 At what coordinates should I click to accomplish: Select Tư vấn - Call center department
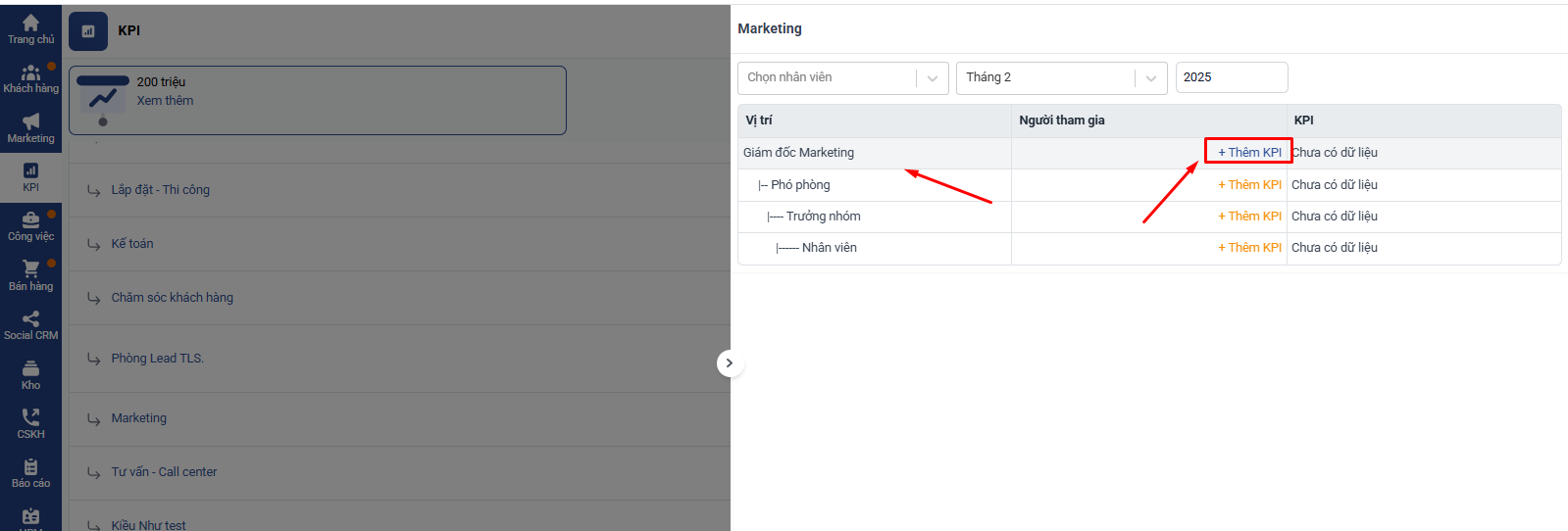(164, 472)
